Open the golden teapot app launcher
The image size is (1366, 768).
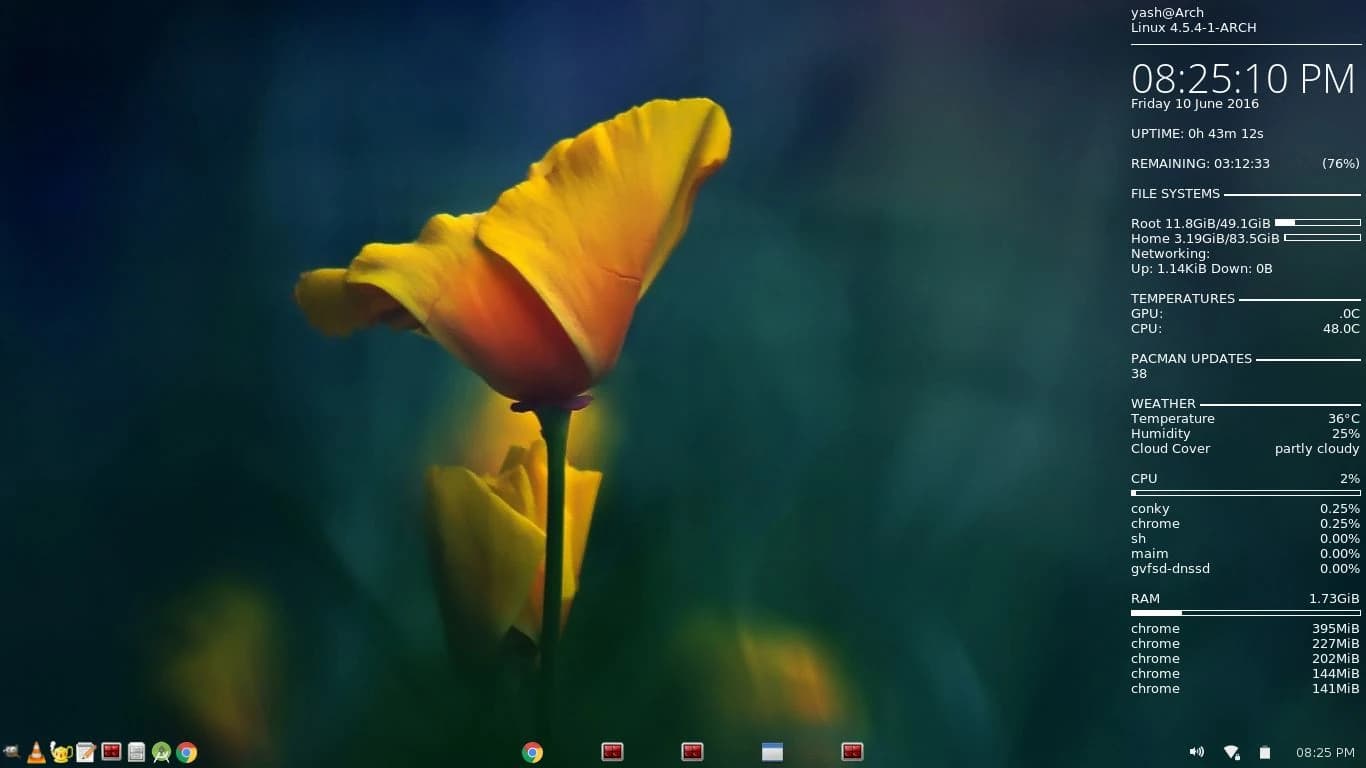click(60, 752)
